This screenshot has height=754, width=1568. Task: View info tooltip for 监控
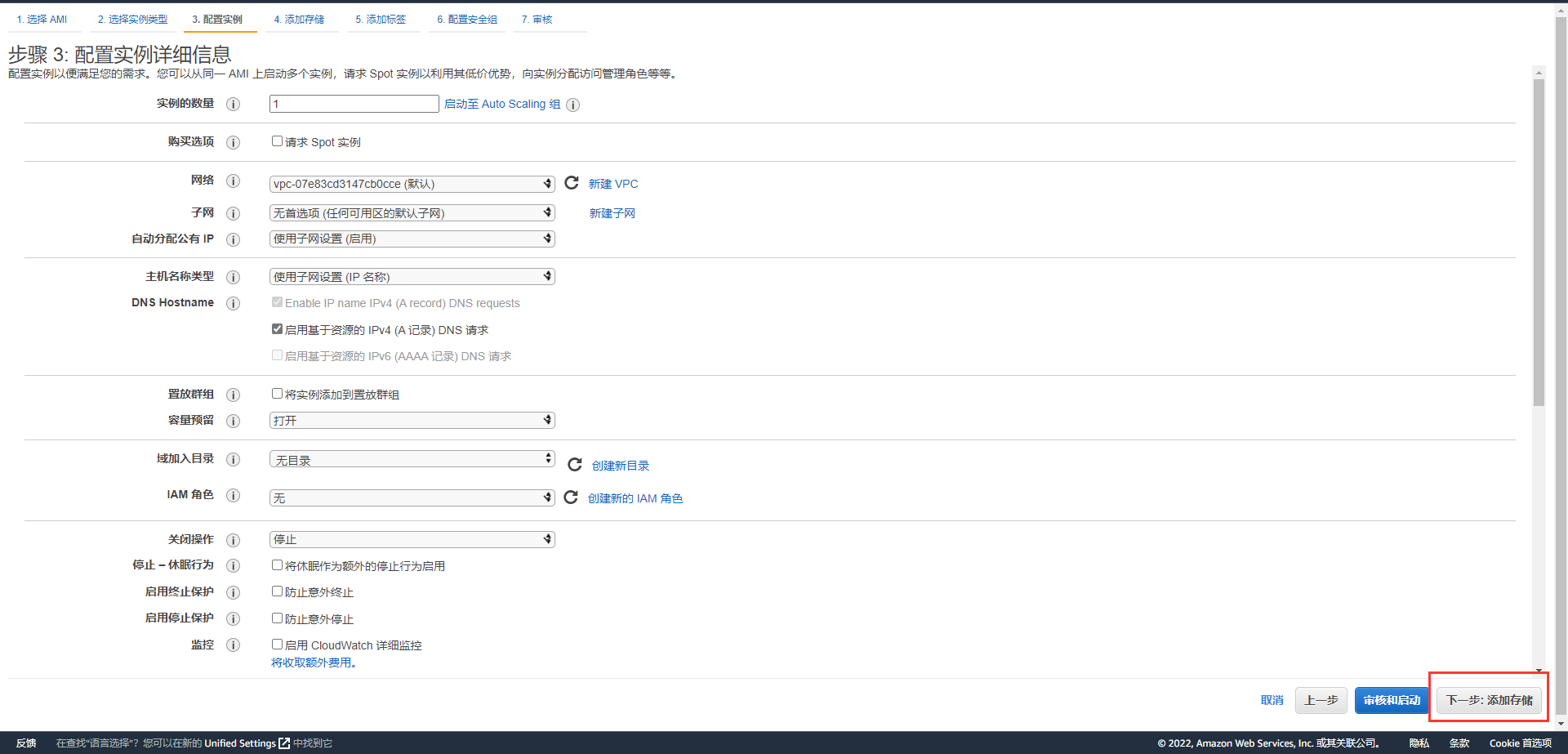(x=233, y=645)
